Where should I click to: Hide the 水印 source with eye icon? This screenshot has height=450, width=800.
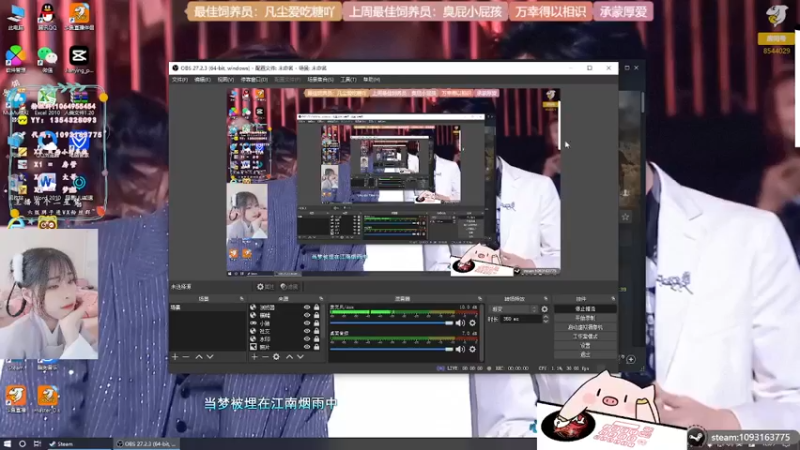coord(307,339)
